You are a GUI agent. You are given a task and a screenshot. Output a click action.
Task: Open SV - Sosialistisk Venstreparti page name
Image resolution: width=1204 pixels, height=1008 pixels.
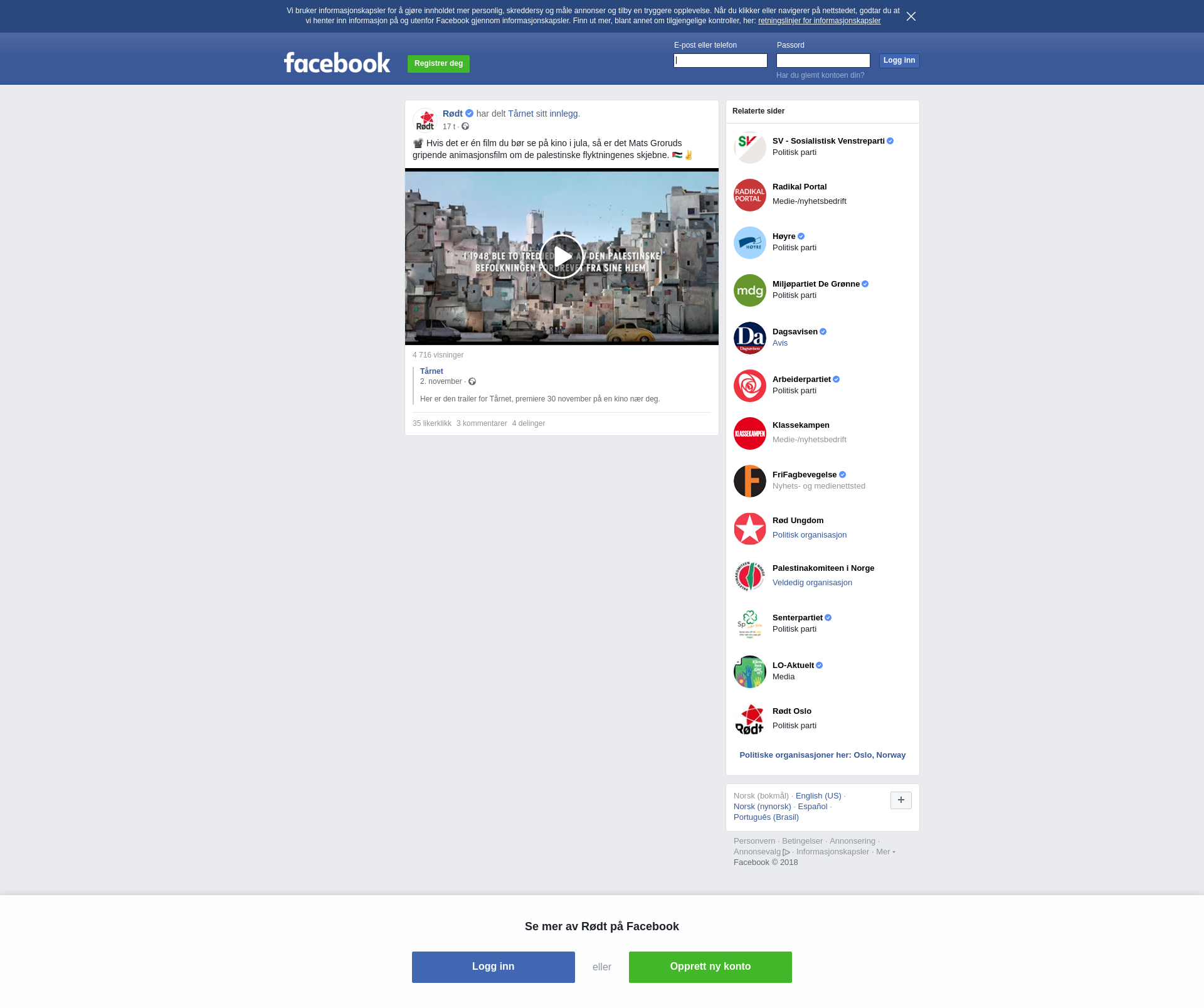point(828,141)
